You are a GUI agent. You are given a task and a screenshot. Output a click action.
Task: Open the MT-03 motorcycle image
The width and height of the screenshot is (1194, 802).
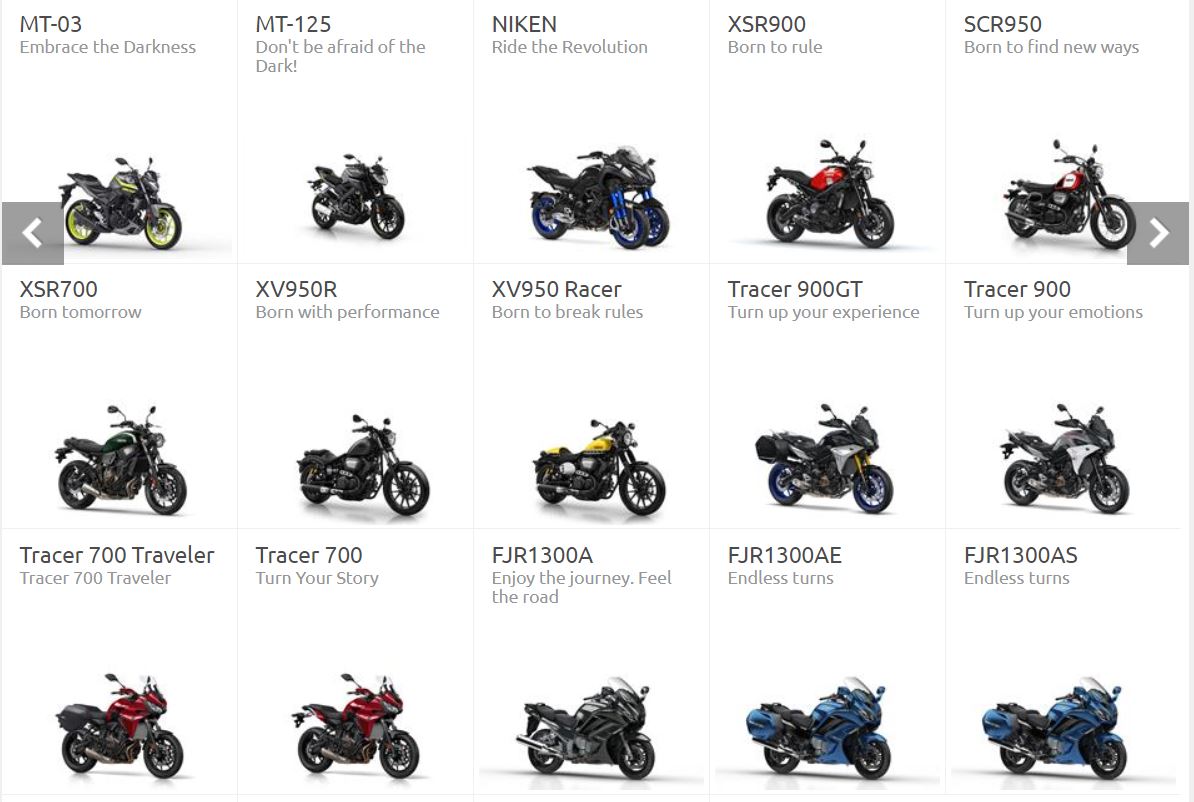tap(121, 203)
